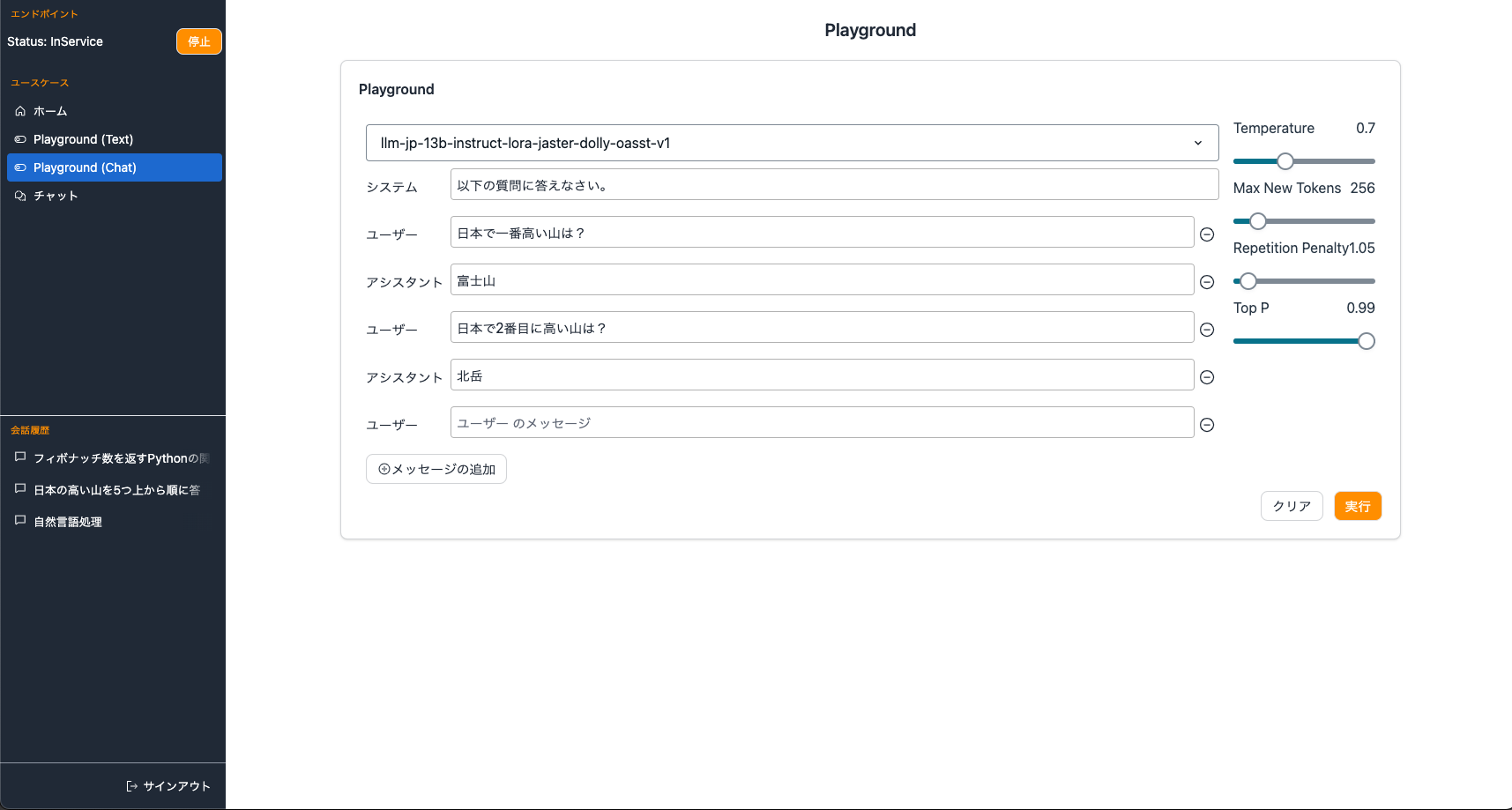Edit the システム prompt field

pyautogui.click(x=834, y=185)
